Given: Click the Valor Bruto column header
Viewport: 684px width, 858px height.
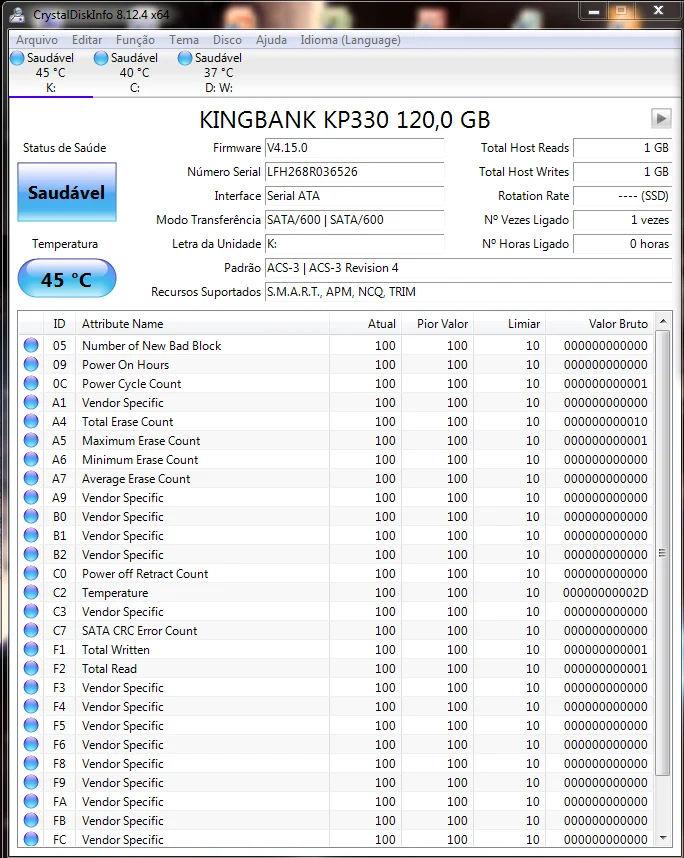Looking at the screenshot, I should click(x=600, y=324).
